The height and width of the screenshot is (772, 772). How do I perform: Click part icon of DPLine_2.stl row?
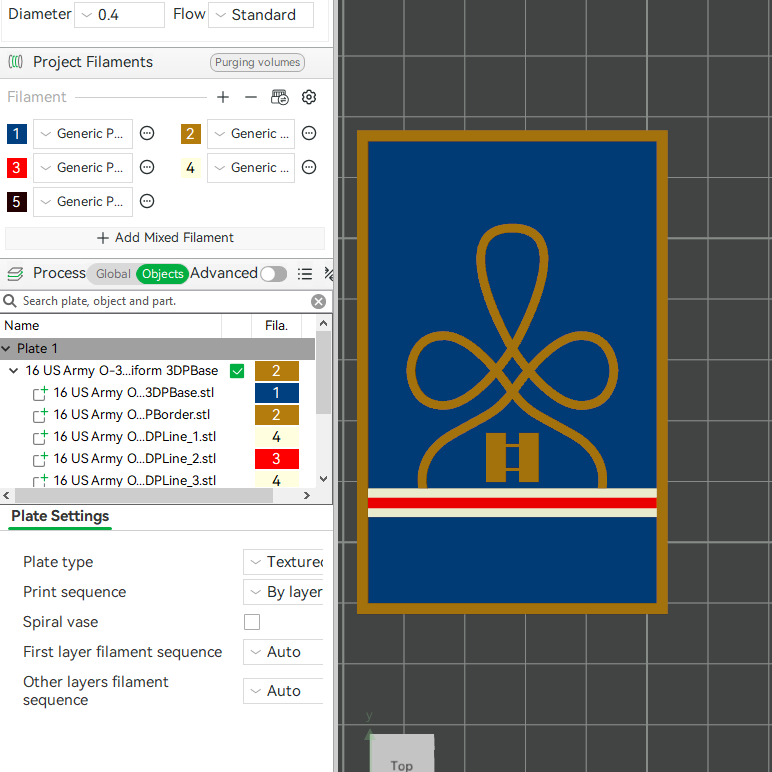click(40, 459)
